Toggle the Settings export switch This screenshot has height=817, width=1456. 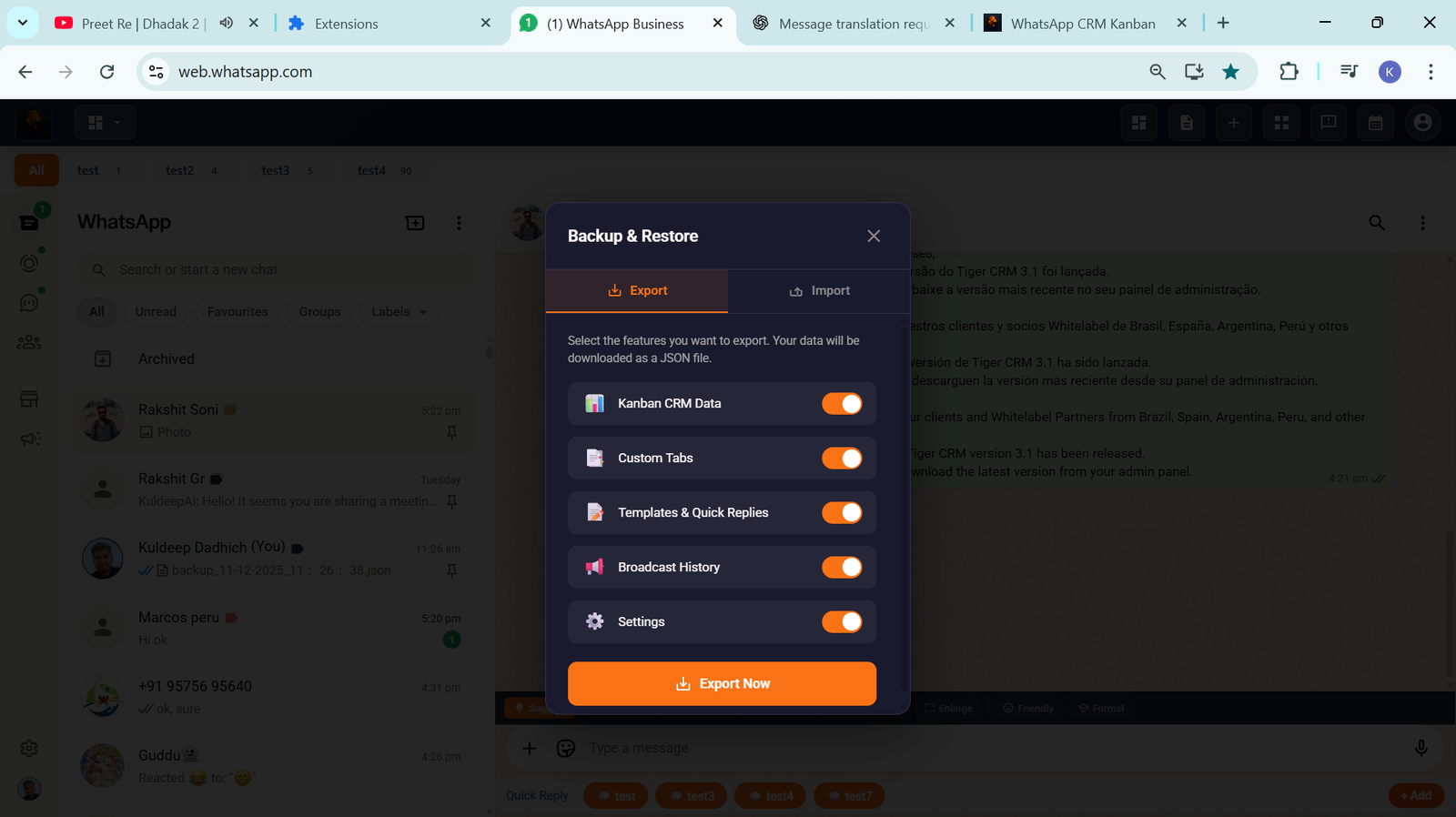coord(842,622)
